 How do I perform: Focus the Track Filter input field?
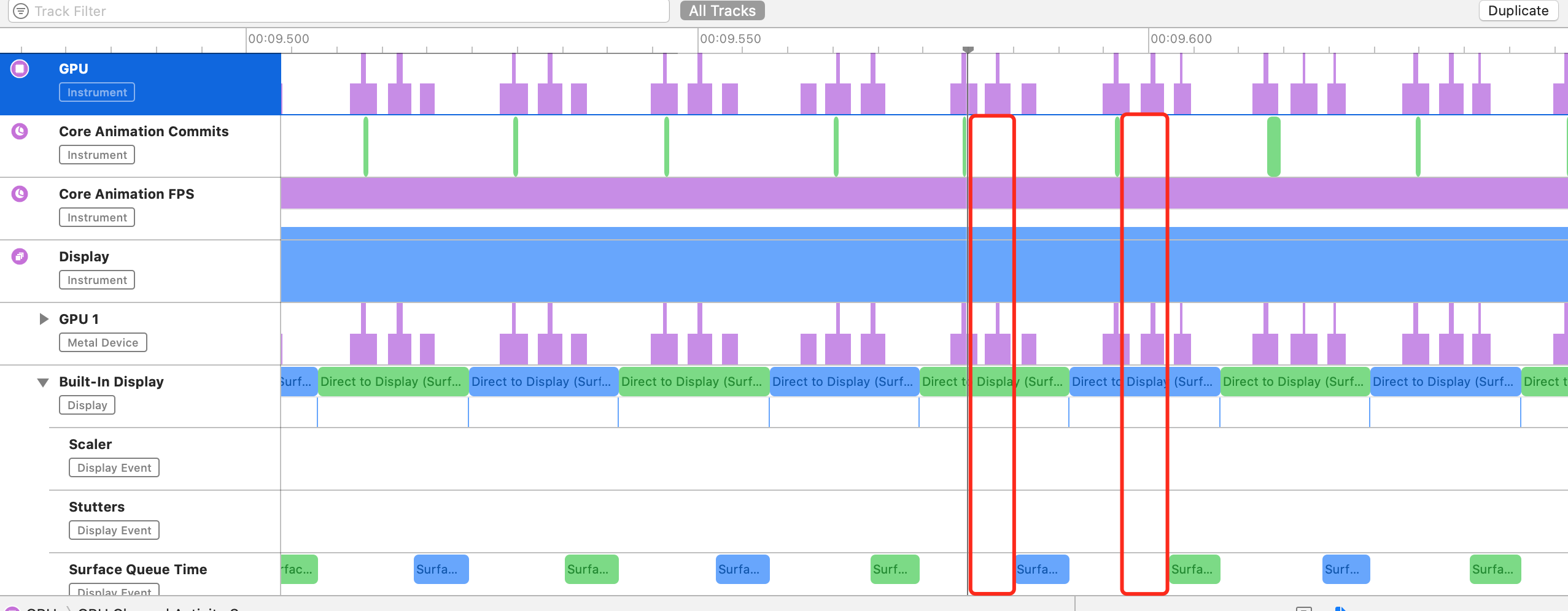338,11
